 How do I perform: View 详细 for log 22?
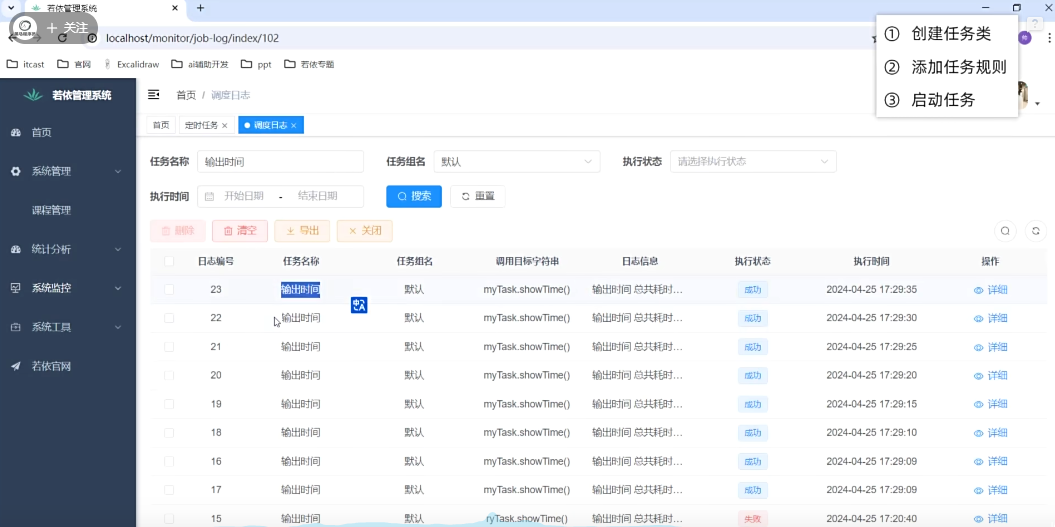pos(990,318)
